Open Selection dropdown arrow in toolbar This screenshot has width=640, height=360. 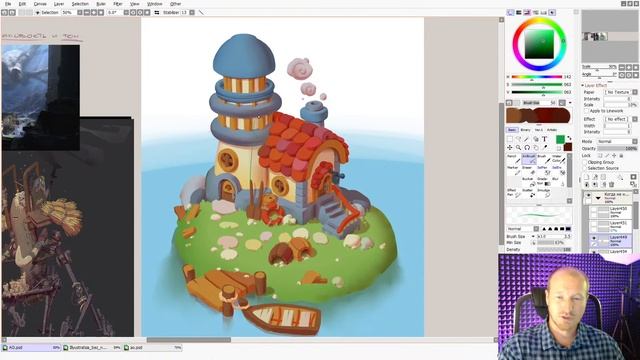point(38,13)
